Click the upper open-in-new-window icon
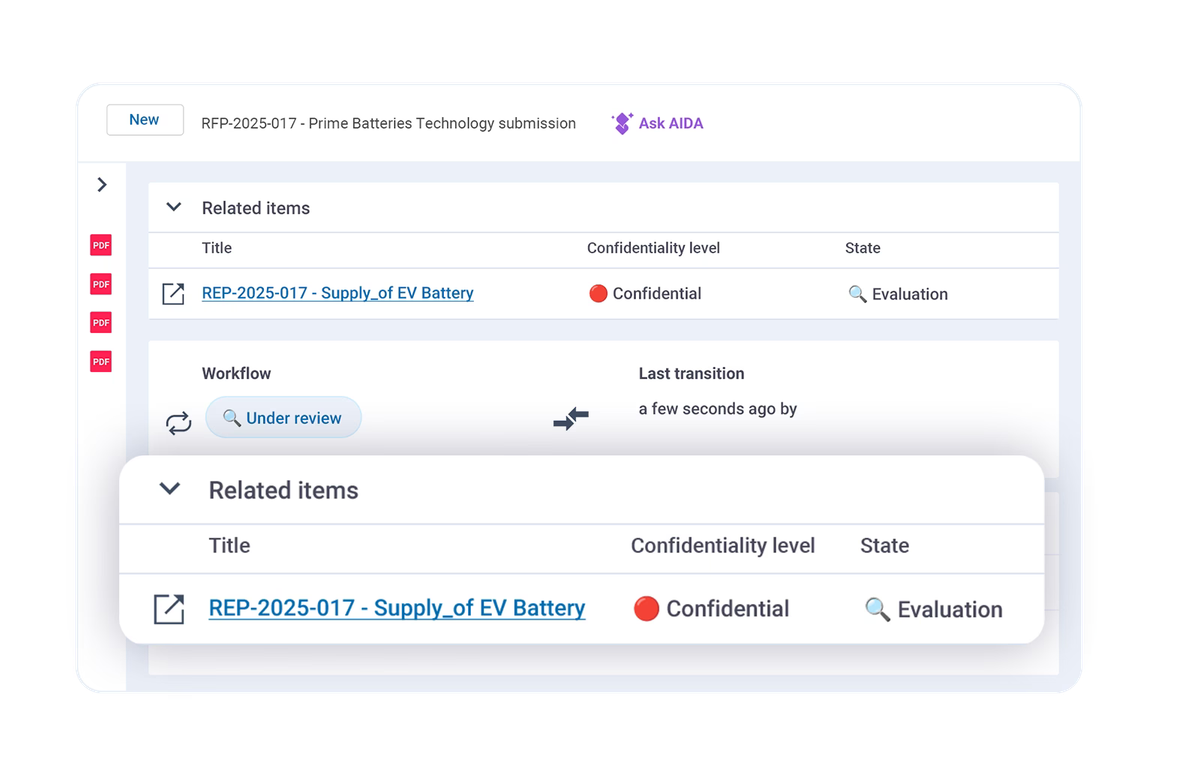Viewport: 1200px width, 766px height. [x=173, y=294]
